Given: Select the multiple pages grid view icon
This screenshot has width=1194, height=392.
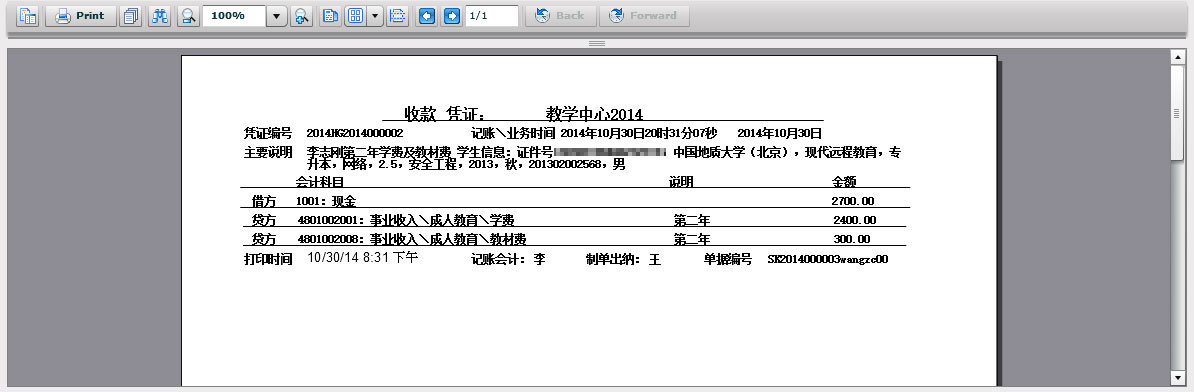Looking at the screenshot, I should tap(356, 16).
